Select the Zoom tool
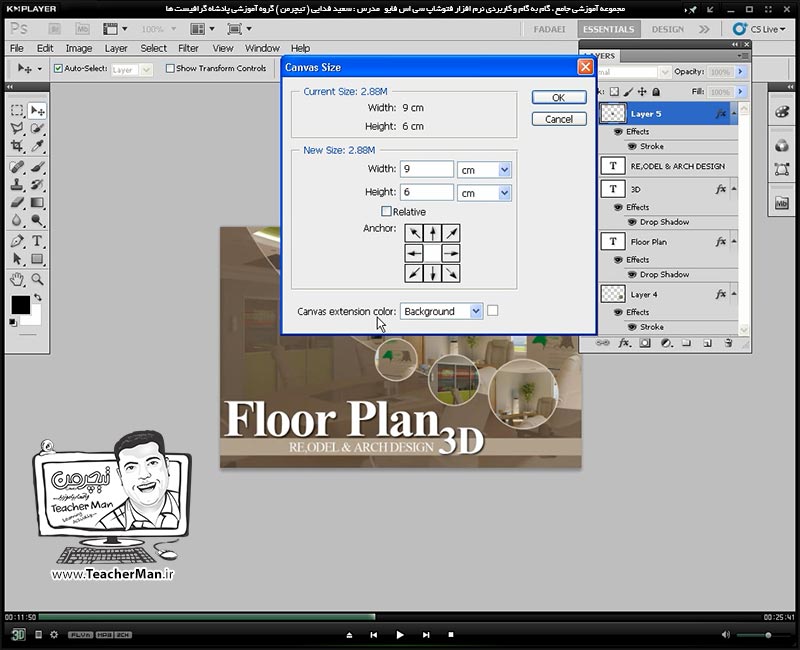The image size is (800, 650). (37, 279)
